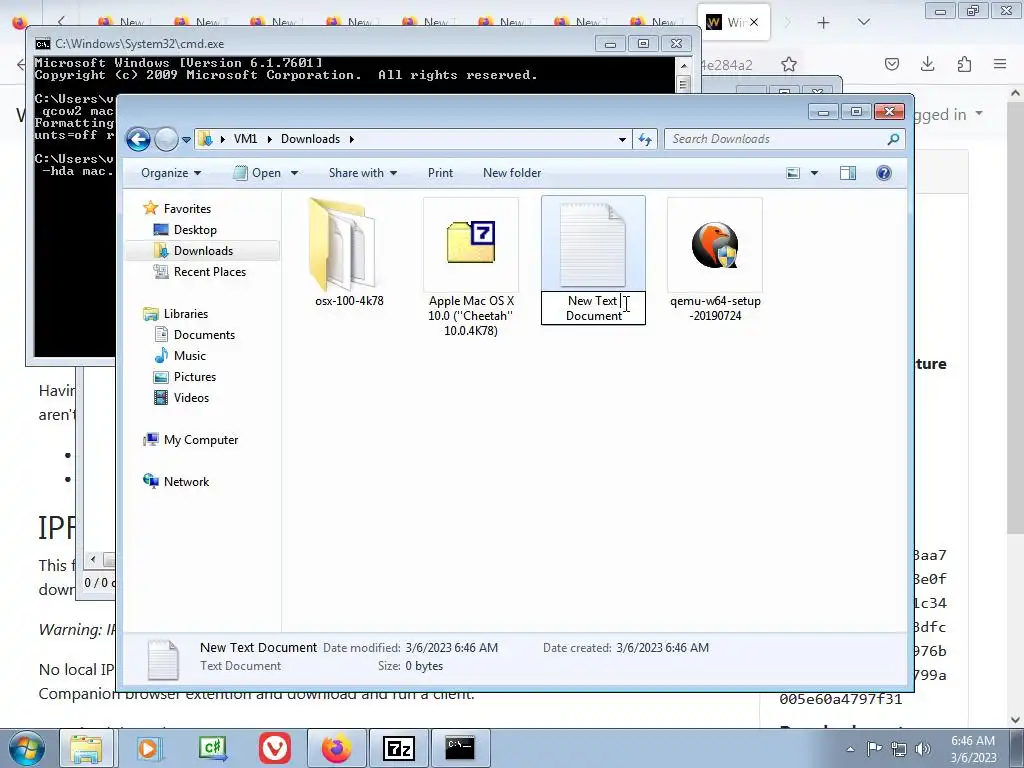Open the address bar history dropdown
The width and height of the screenshot is (1024, 768).
point(622,139)
